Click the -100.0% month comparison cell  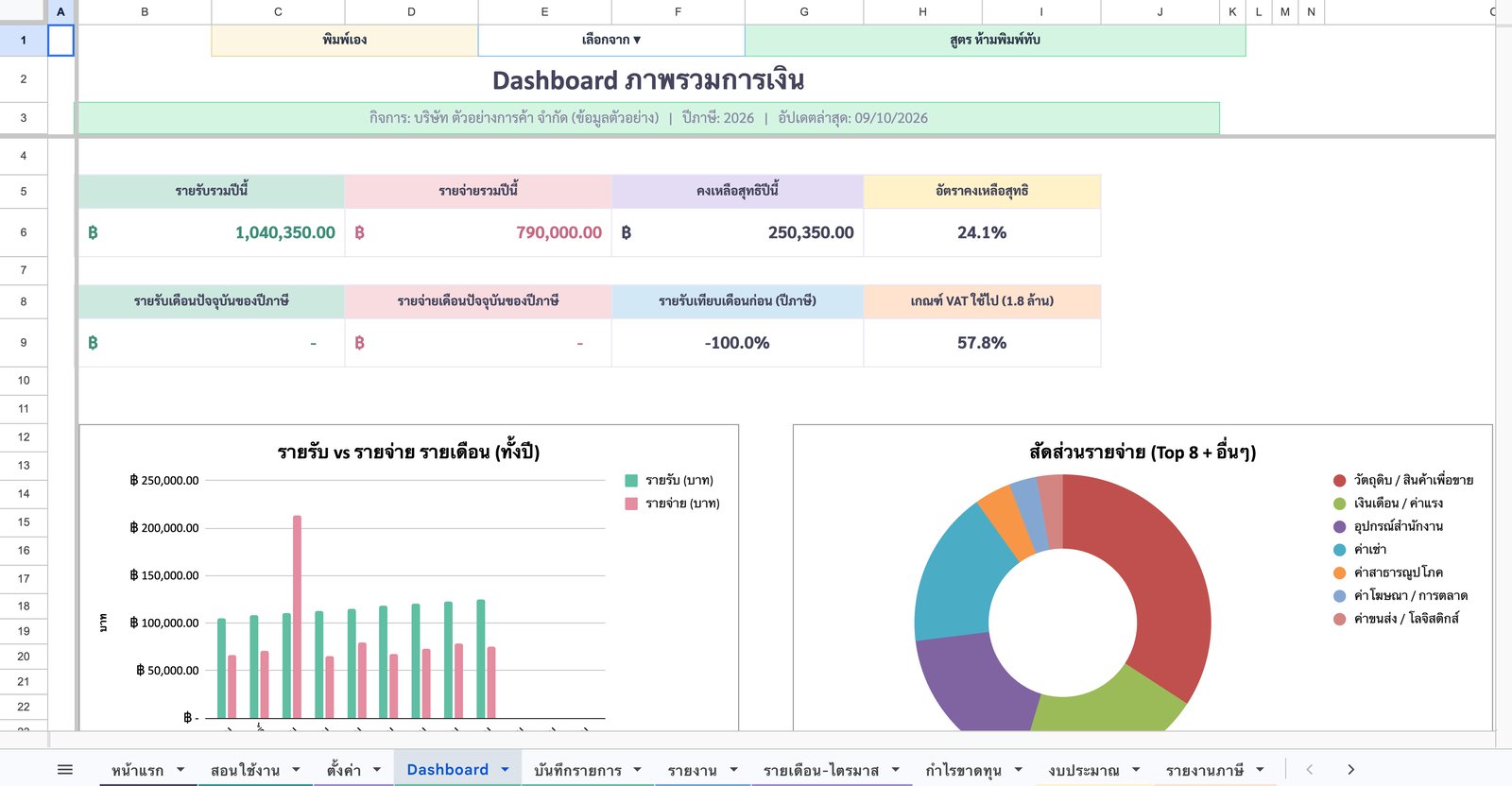coord(737,343)
